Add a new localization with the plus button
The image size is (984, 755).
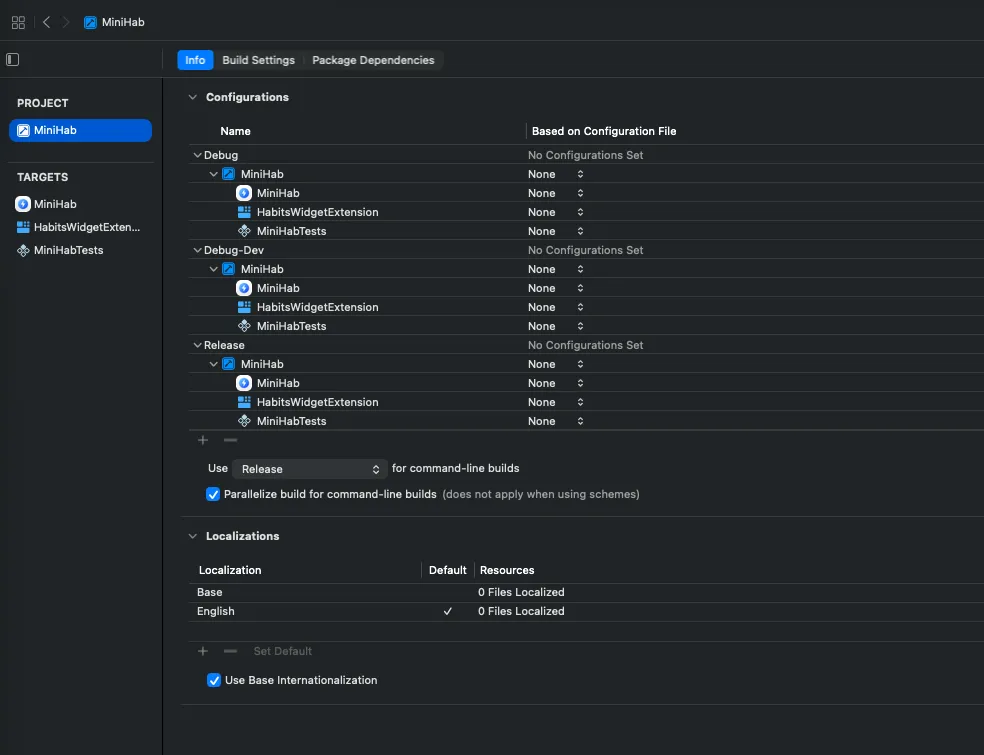click(x=202, y=651)
